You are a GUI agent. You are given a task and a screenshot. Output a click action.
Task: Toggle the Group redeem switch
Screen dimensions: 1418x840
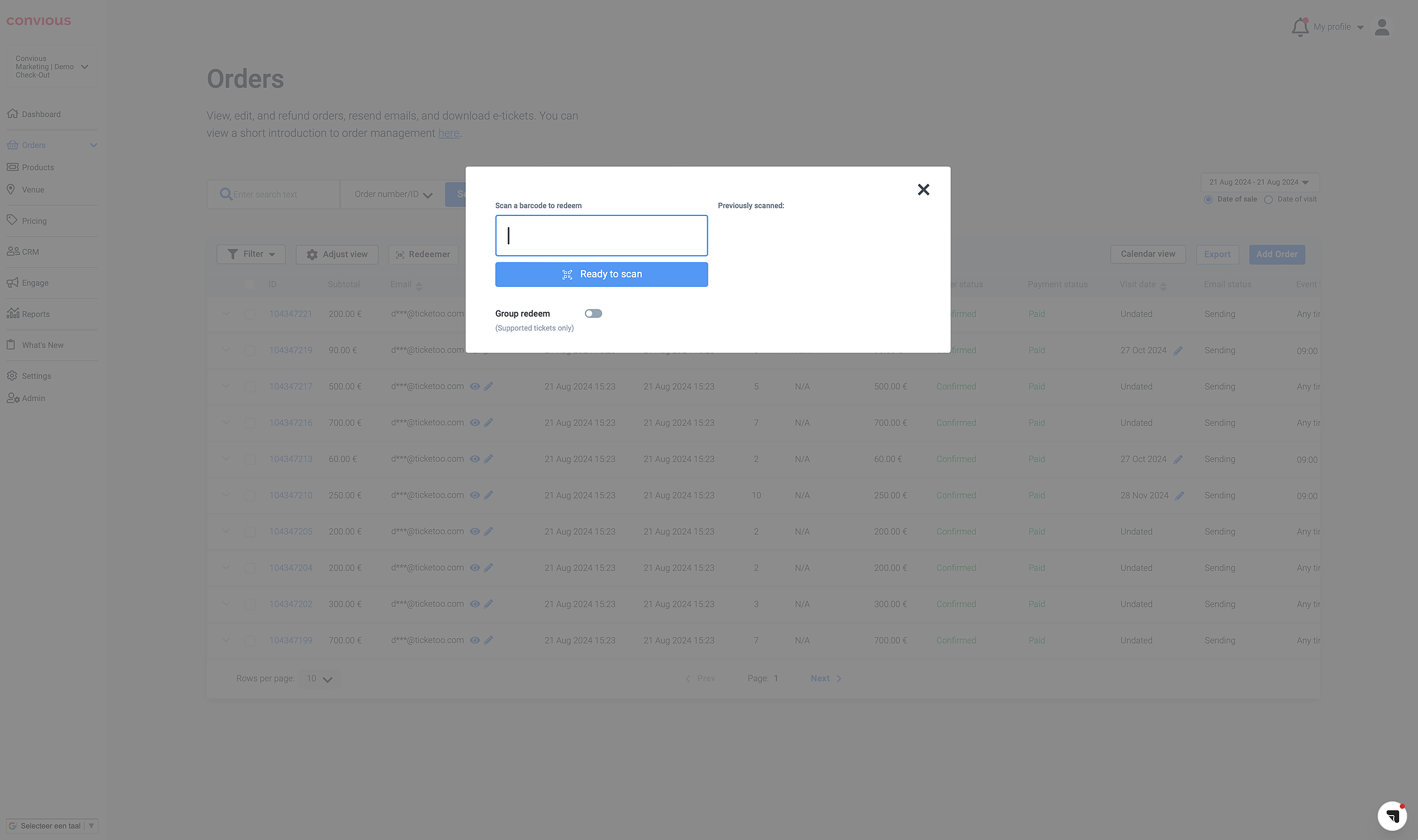click(x=593, y=313)
